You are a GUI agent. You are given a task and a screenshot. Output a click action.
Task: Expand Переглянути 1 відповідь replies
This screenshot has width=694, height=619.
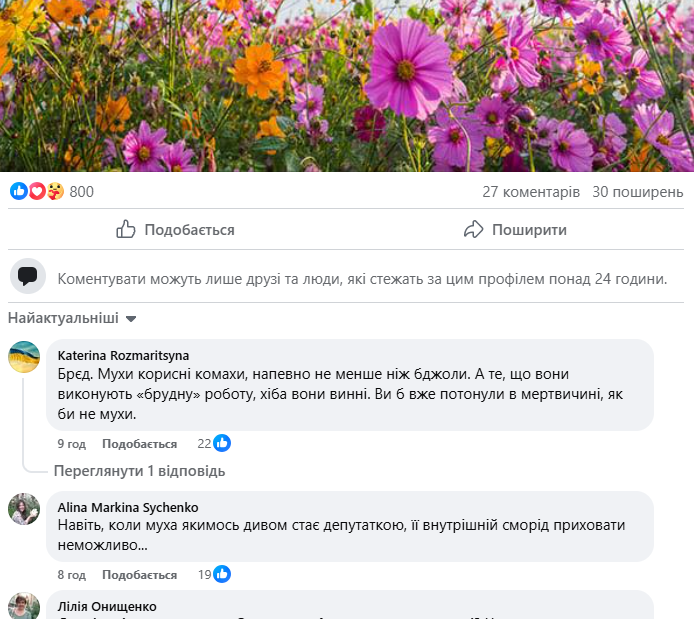(139, 471)
